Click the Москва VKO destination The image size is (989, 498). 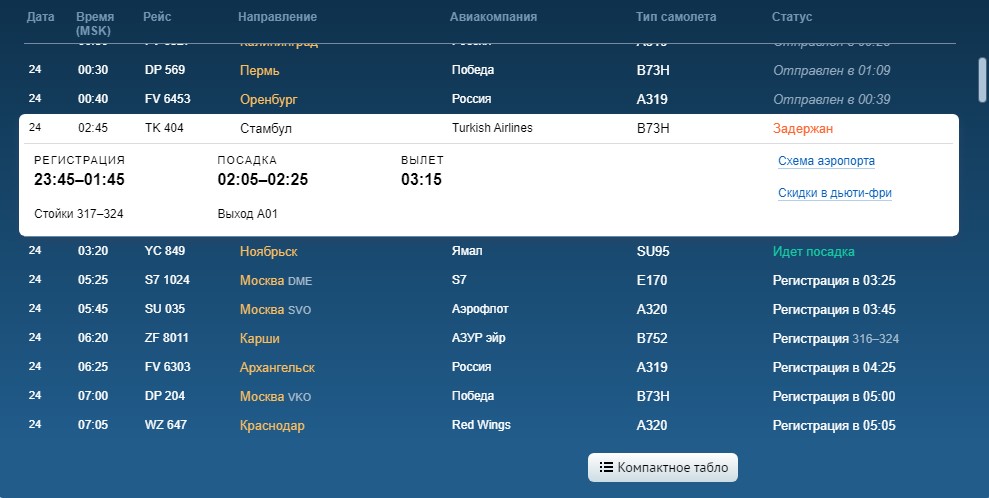click(275, 396)
